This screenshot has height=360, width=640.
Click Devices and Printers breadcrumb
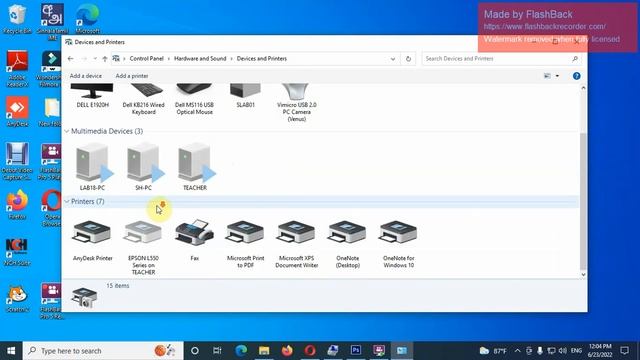(262, 59)
